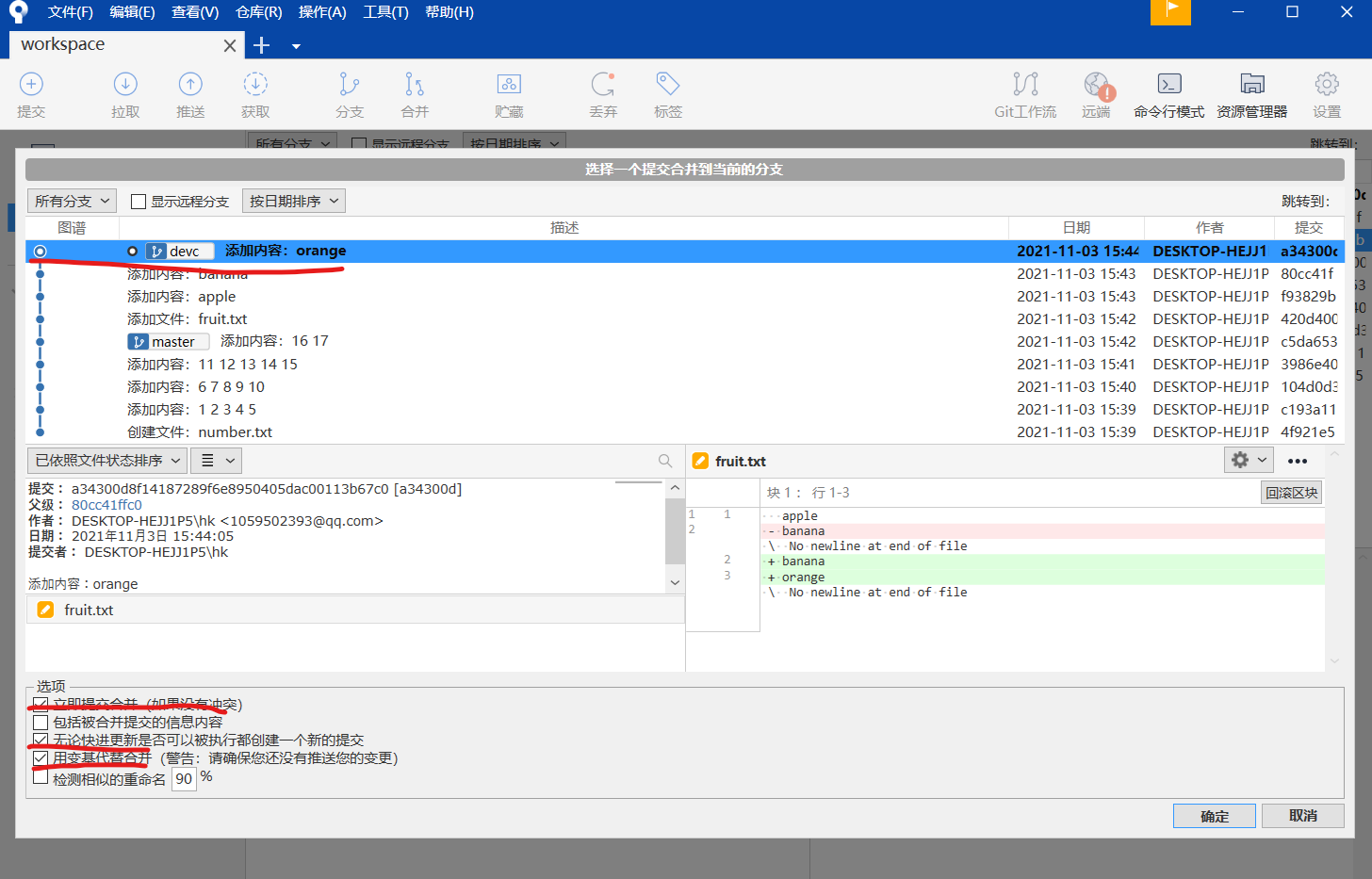Click the Push (推送) toolbar icon

190,85
